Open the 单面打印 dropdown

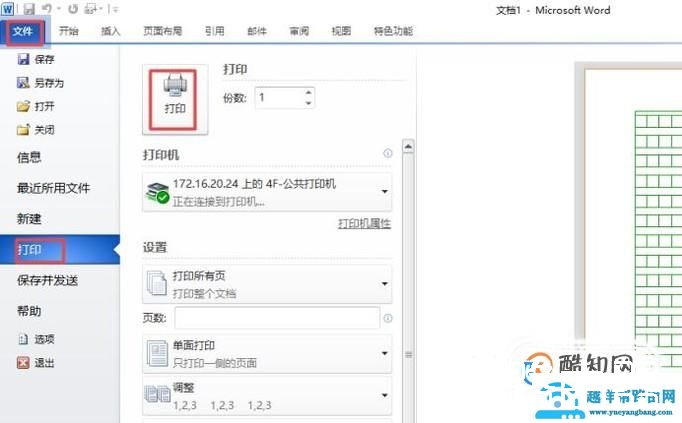point(267,354)
